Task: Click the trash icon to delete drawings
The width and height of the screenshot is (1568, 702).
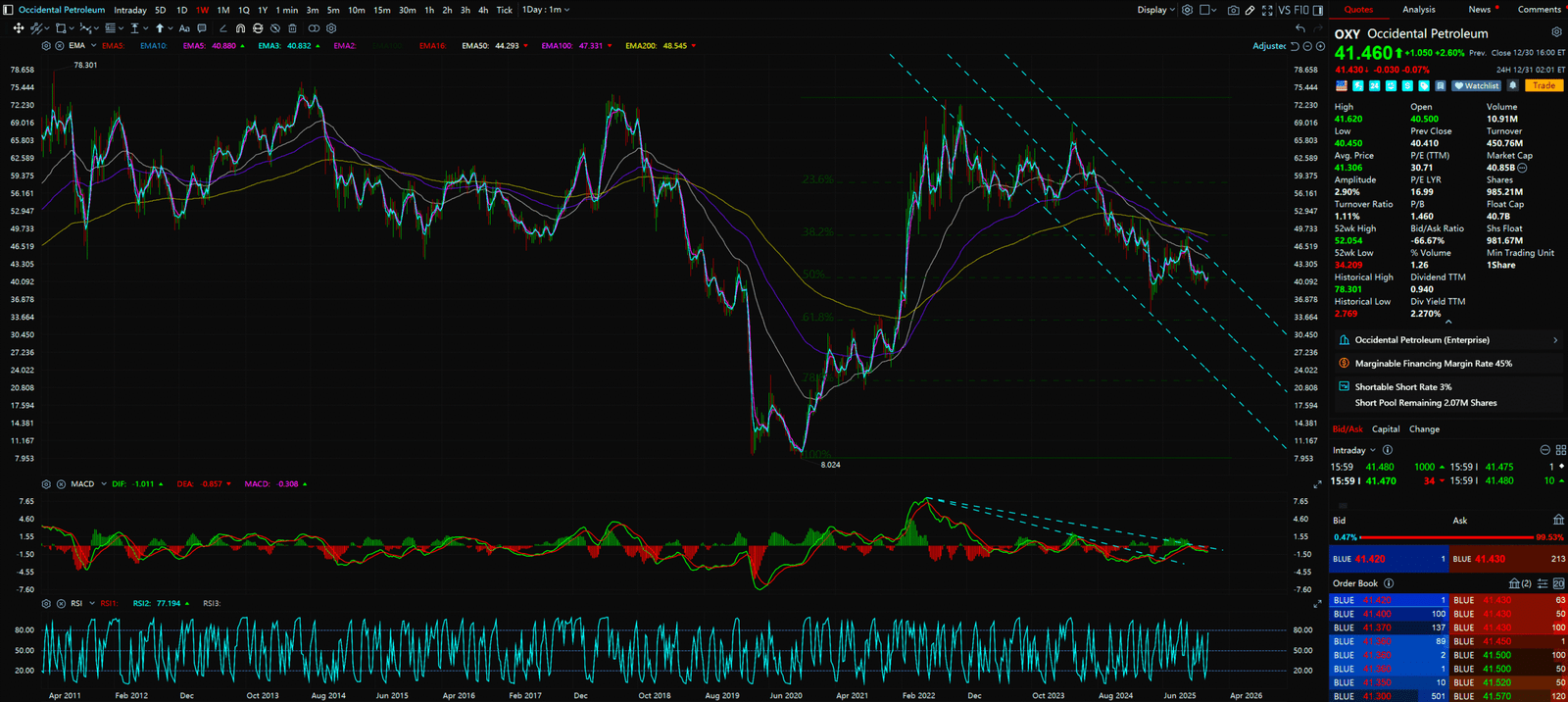Action: point(292,28)
